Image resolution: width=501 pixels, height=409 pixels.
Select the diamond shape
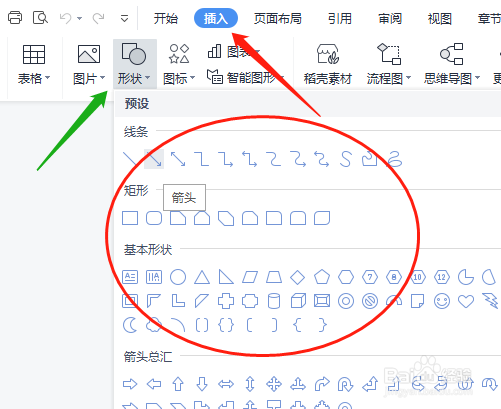(x=298, y=277)
